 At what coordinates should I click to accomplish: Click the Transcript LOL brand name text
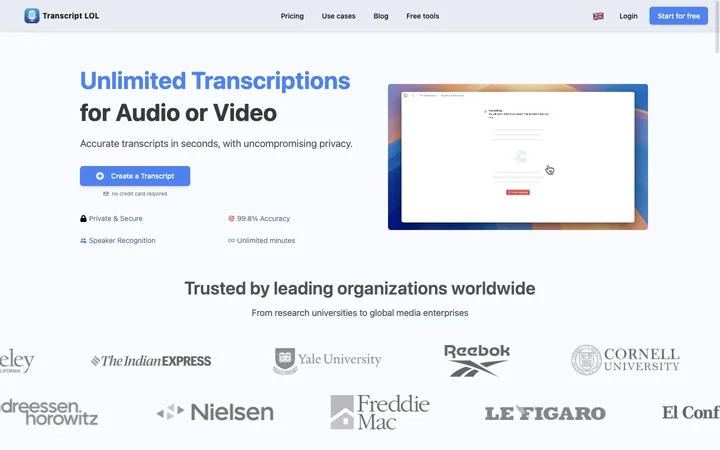[x=71, y=16]
